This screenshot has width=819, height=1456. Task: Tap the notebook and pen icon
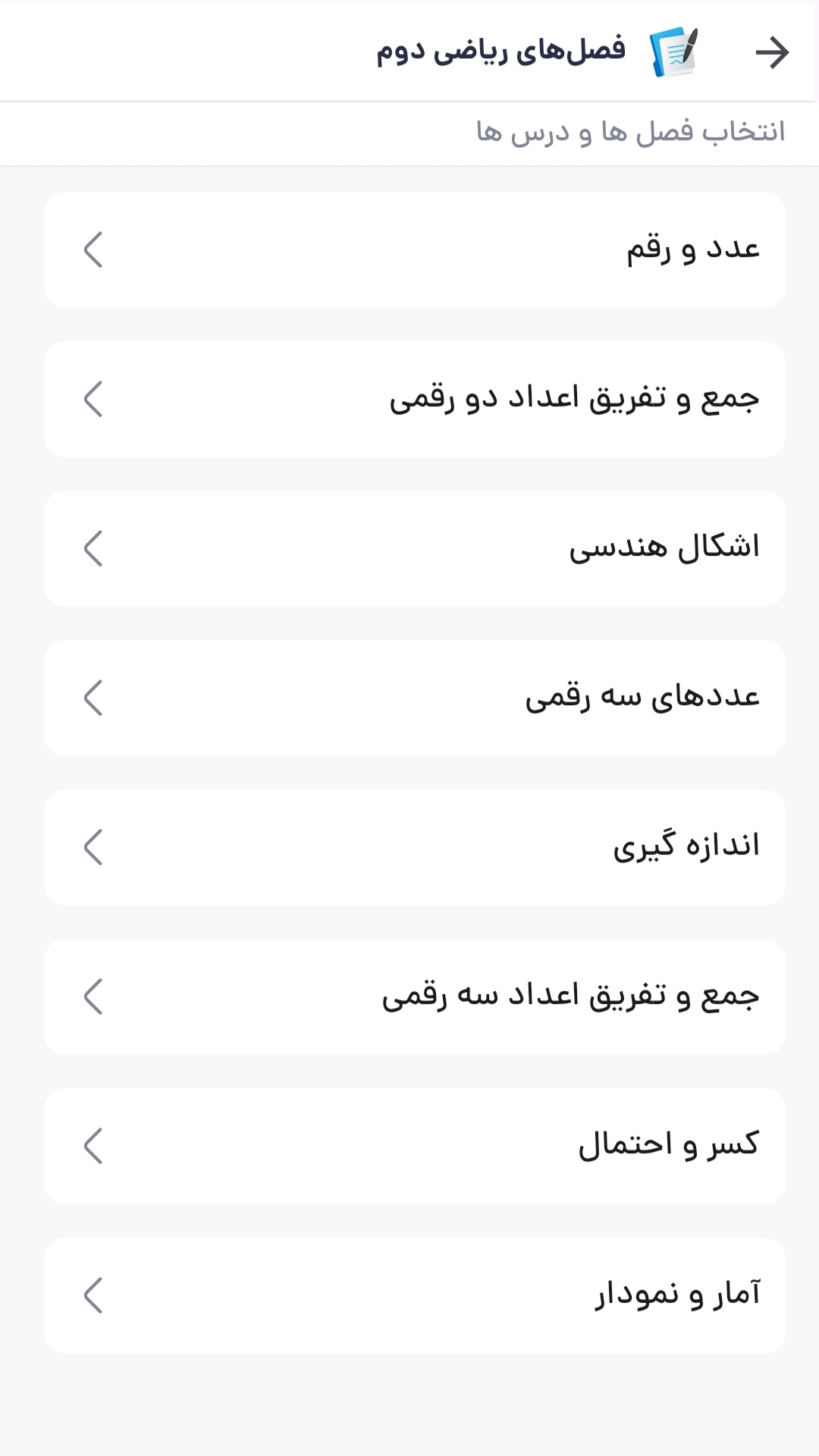tap(673, 52)
